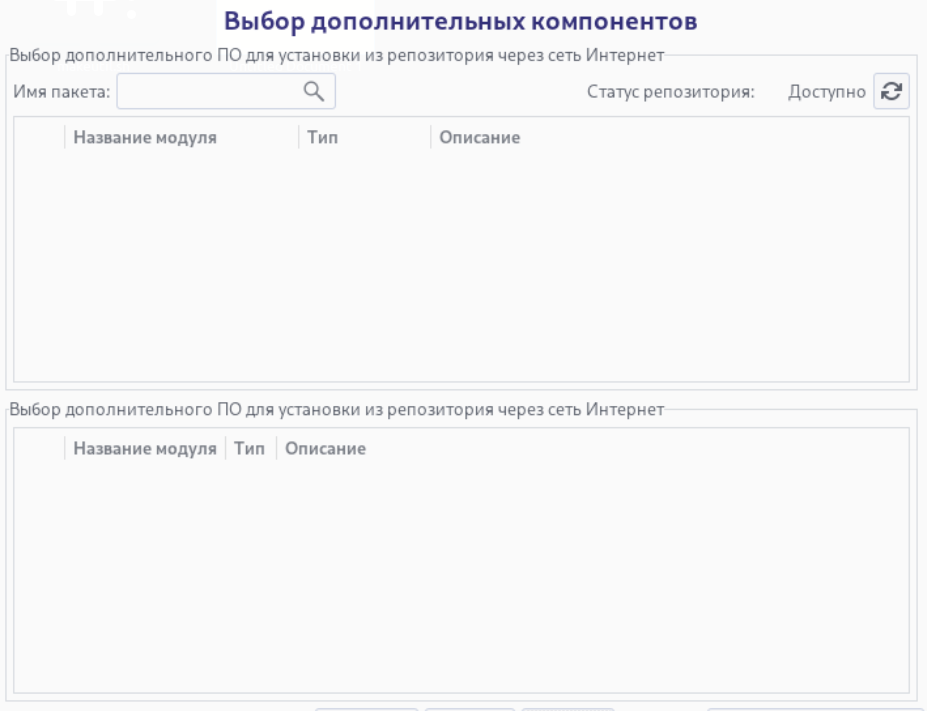Click blank selection column header in lower table
927x711 pixels.
pos(40,449)
